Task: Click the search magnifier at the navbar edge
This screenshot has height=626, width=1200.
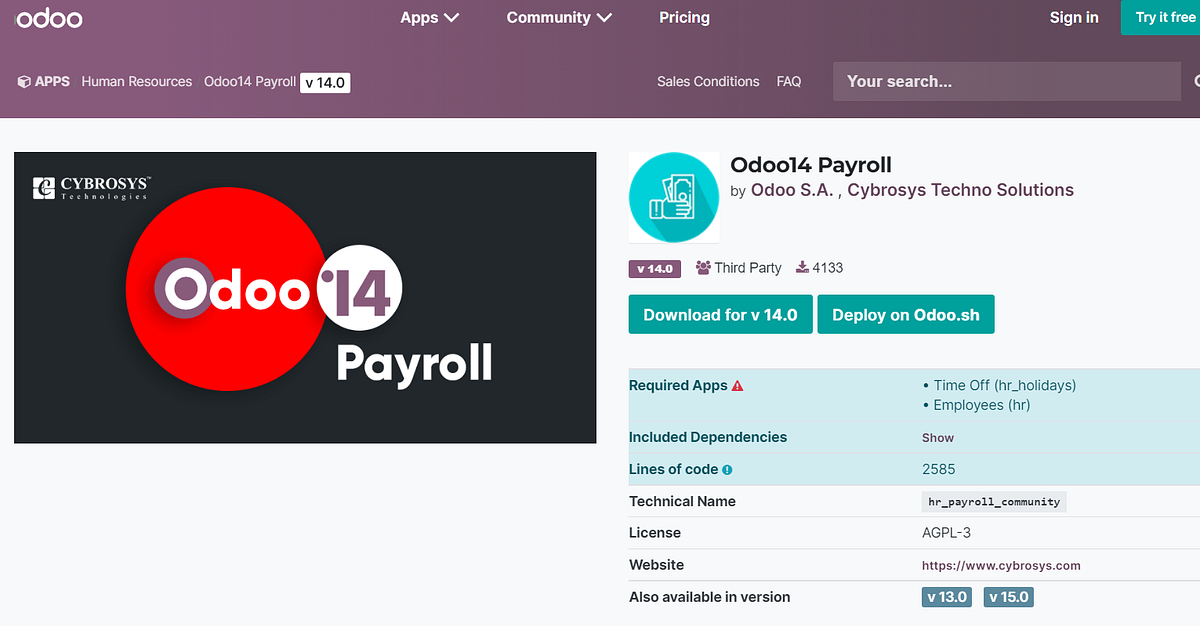Action: 1196,81
